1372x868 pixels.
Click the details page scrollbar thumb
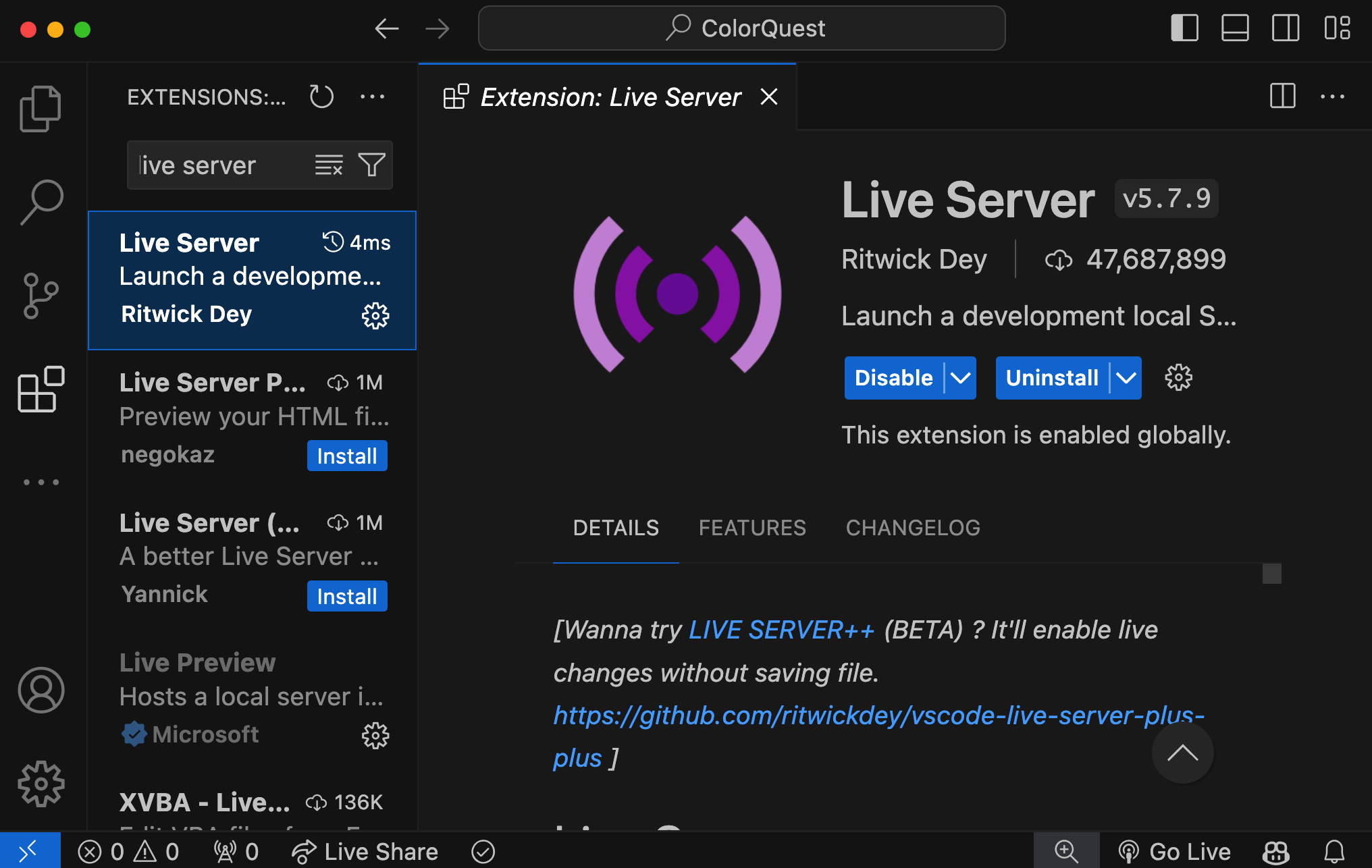1272,574
